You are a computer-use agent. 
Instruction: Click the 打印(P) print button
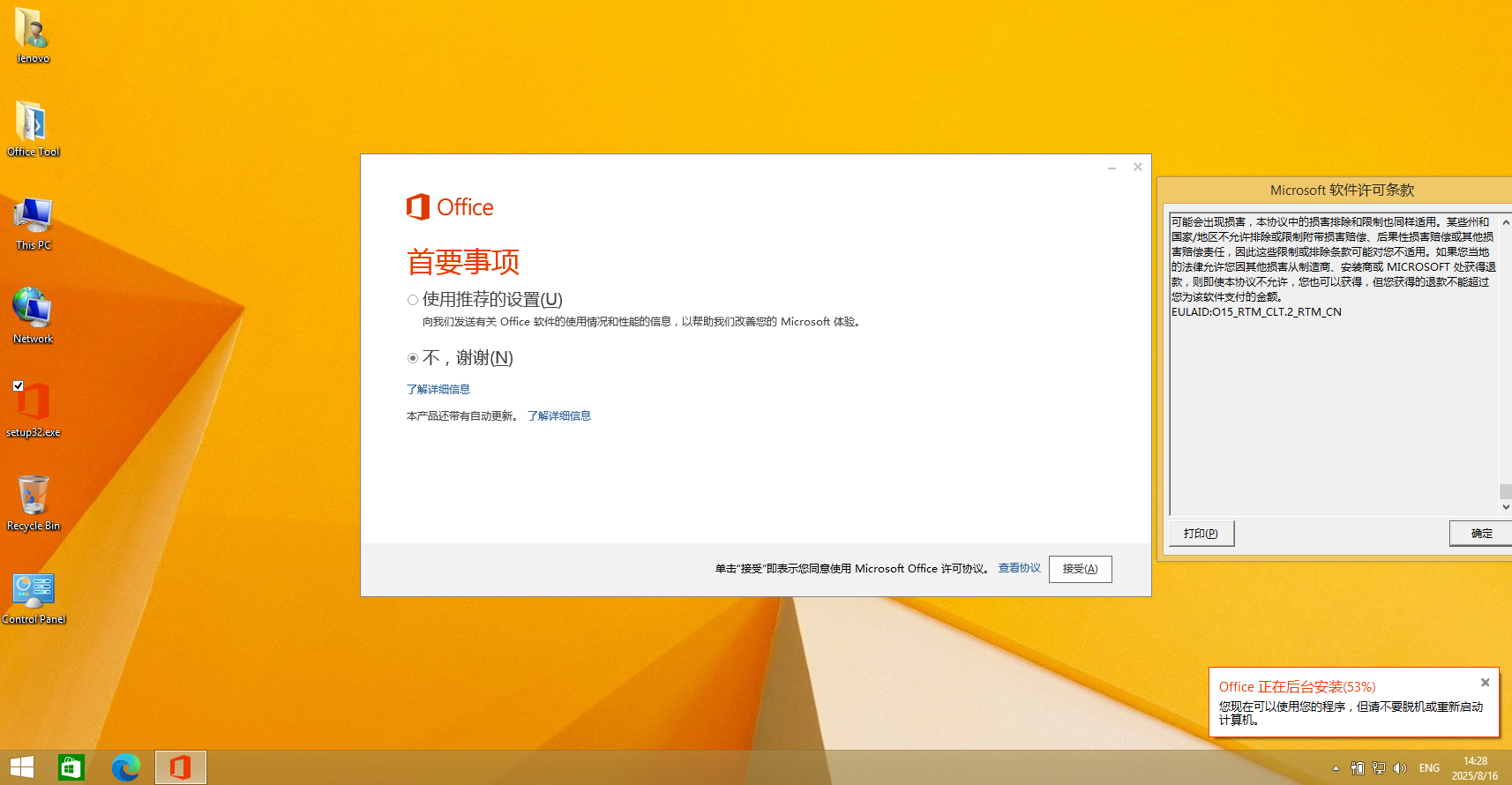(x=1201, y=534)
